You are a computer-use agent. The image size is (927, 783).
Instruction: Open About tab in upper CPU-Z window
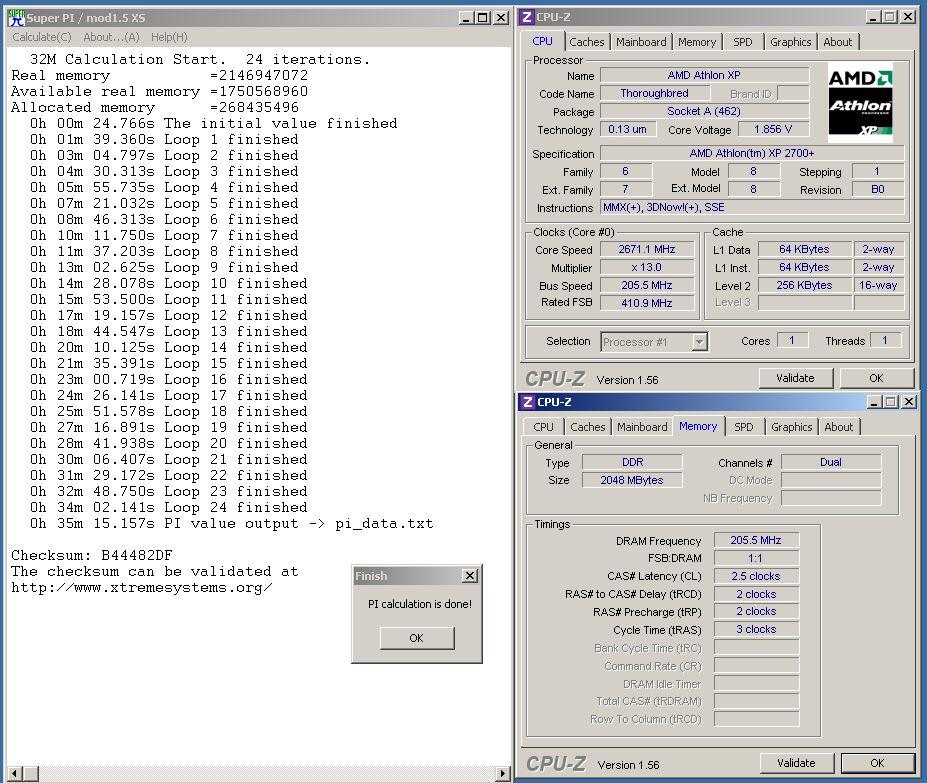click(x=838, y=42)
